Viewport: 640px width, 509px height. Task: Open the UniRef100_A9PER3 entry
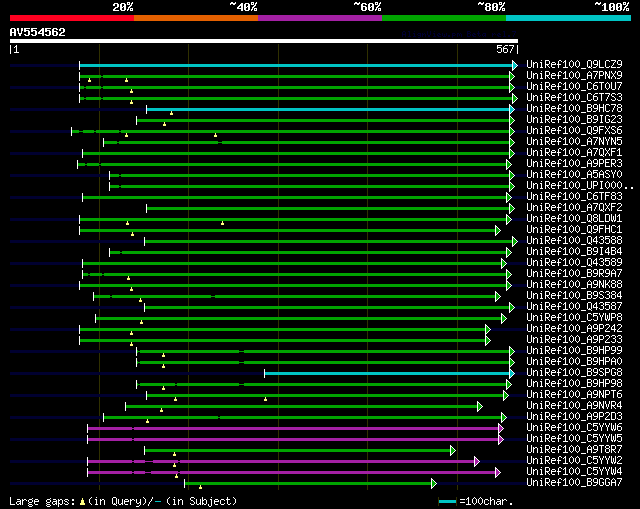(x=574, y=164)
